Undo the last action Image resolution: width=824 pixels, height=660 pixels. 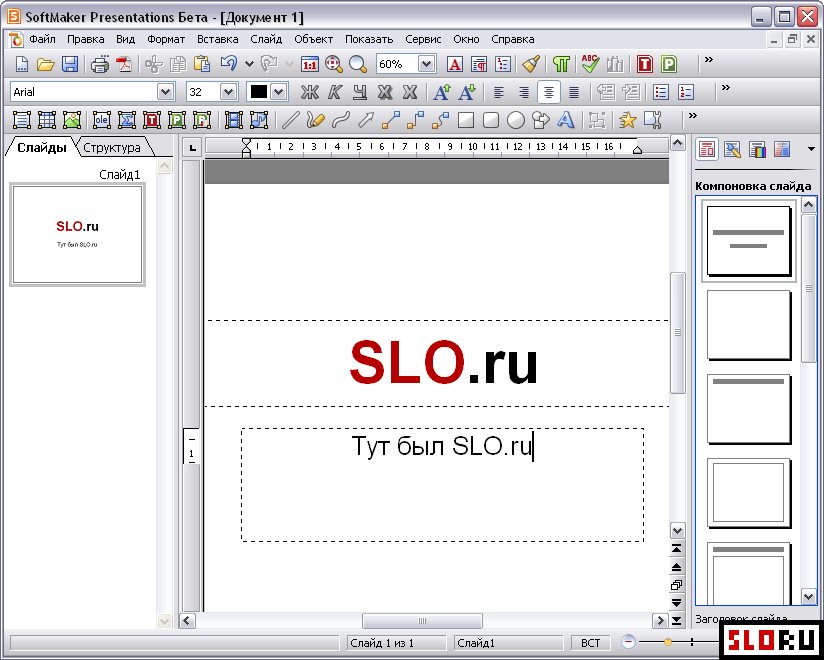point(229,64)
